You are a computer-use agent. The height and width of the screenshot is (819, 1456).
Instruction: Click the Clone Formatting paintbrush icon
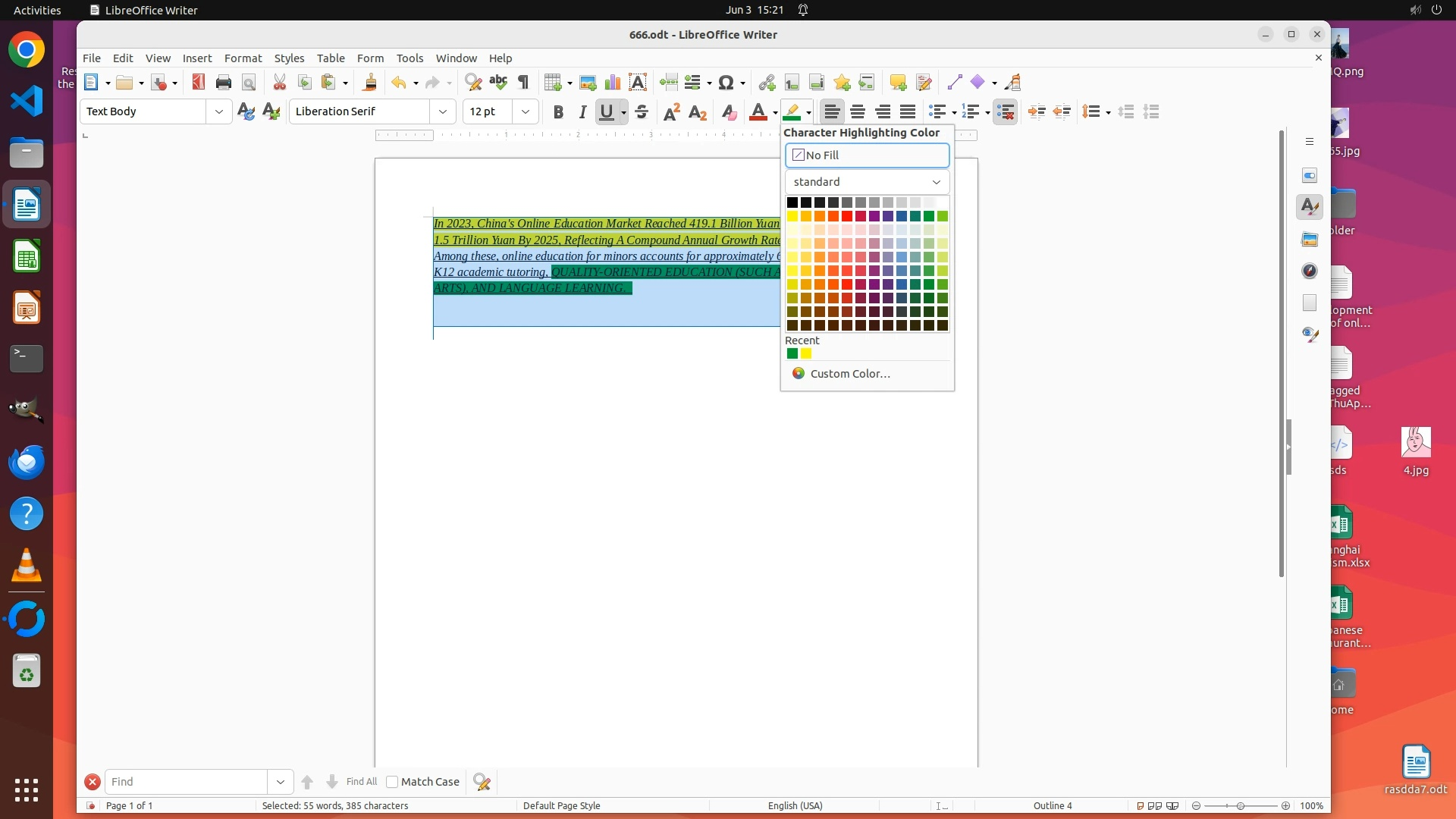370,83
